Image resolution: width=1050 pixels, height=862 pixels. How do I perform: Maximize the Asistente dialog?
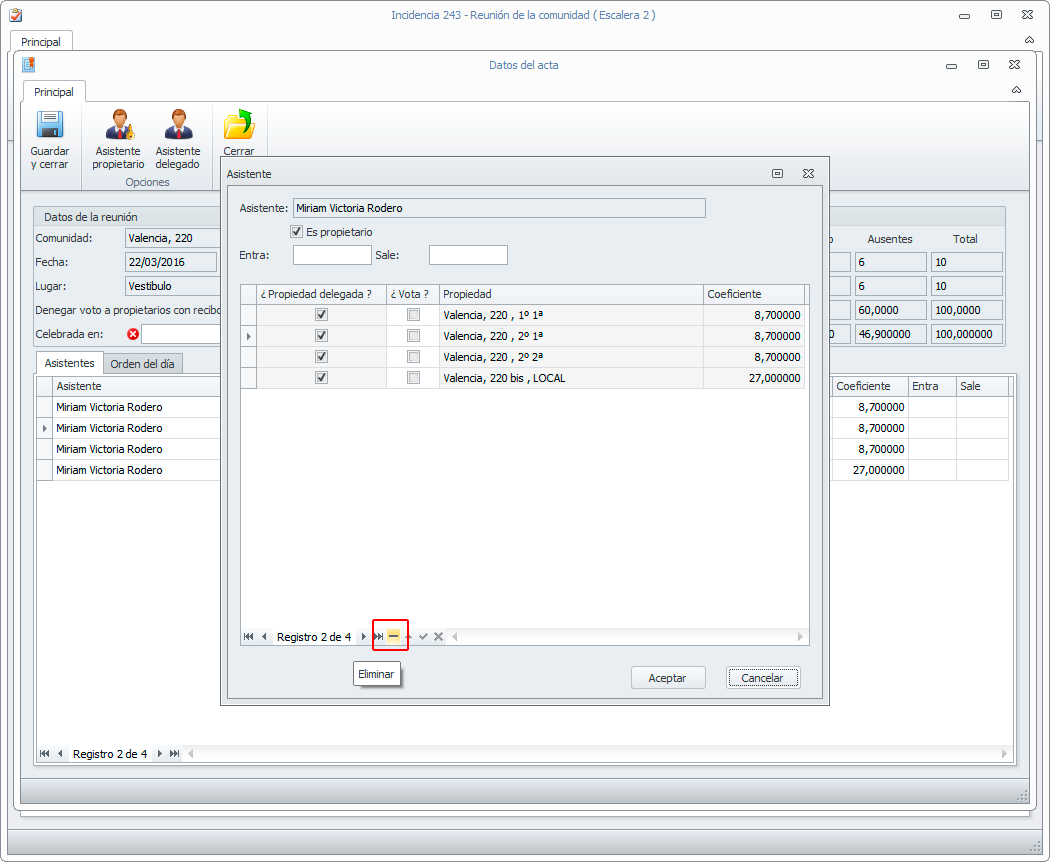777,173
